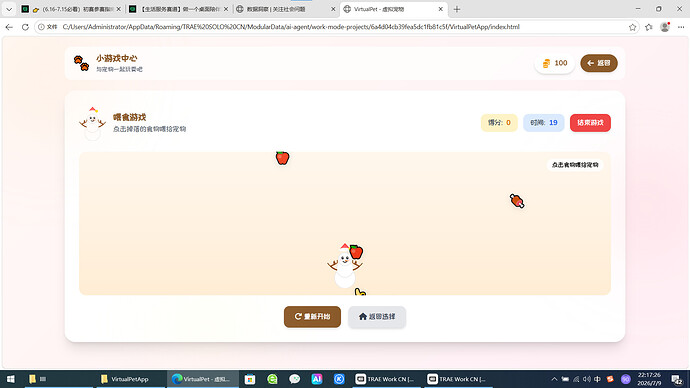The width and height of the screenshot is (690, 388).
Task: Select the VirtualPet Edge taskbar window
Action: tap(202, 379)
